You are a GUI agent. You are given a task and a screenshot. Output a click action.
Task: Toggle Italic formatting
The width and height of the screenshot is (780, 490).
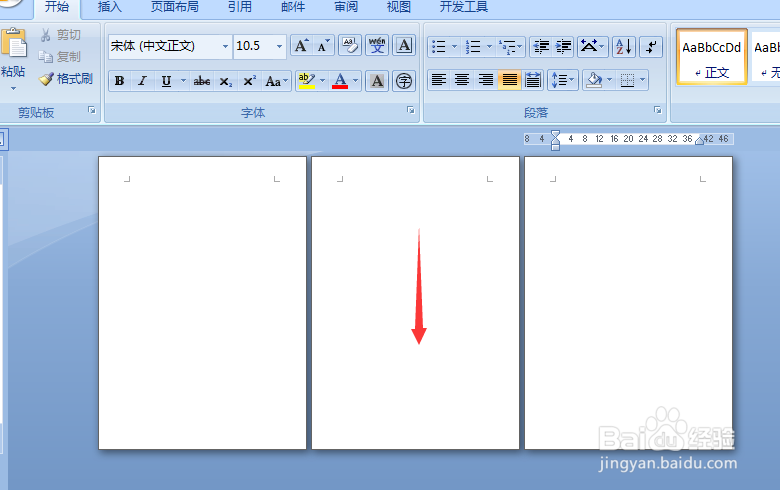point(143,81)
